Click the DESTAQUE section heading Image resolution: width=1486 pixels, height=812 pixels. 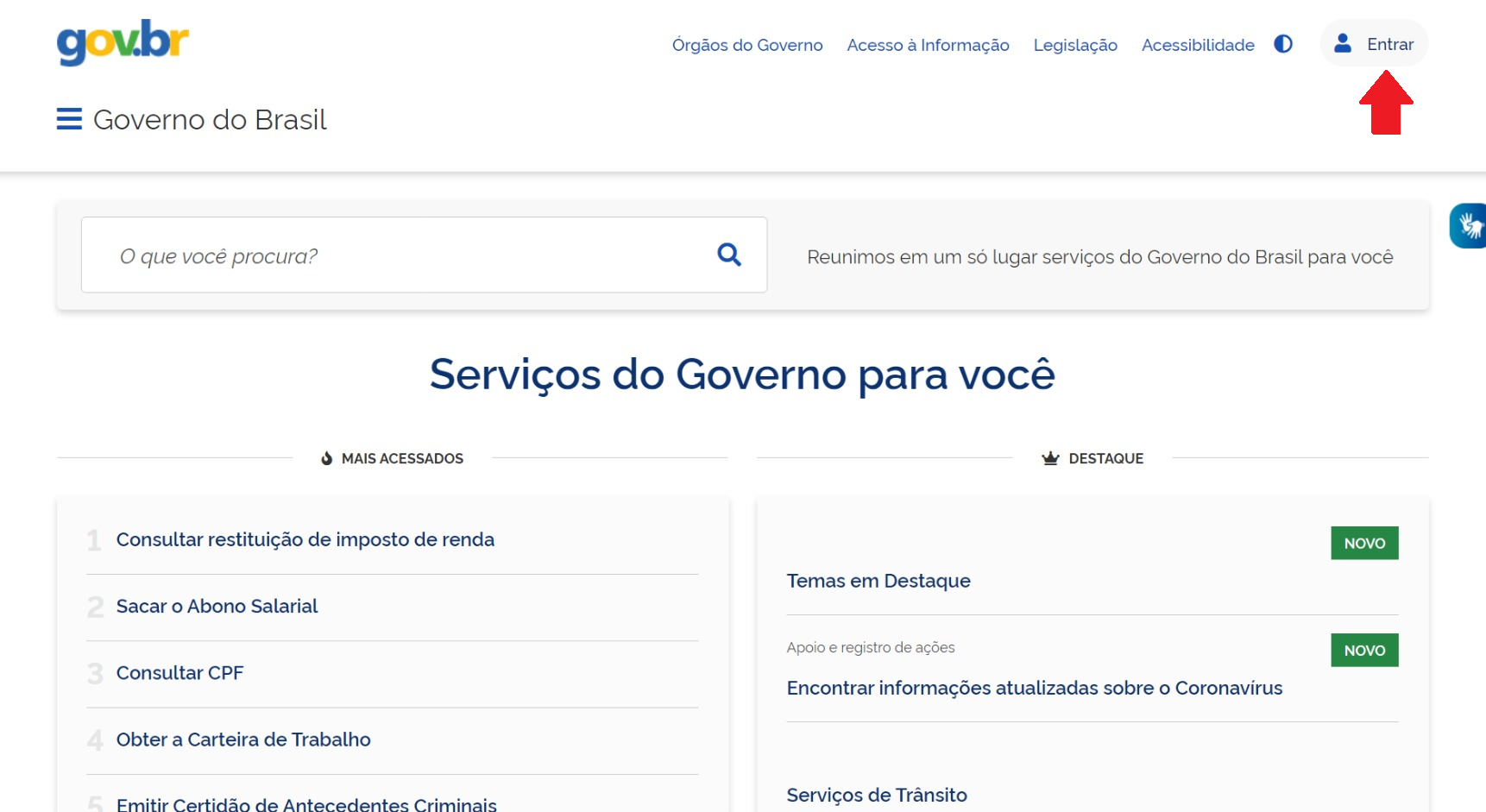coord(1106,458)
